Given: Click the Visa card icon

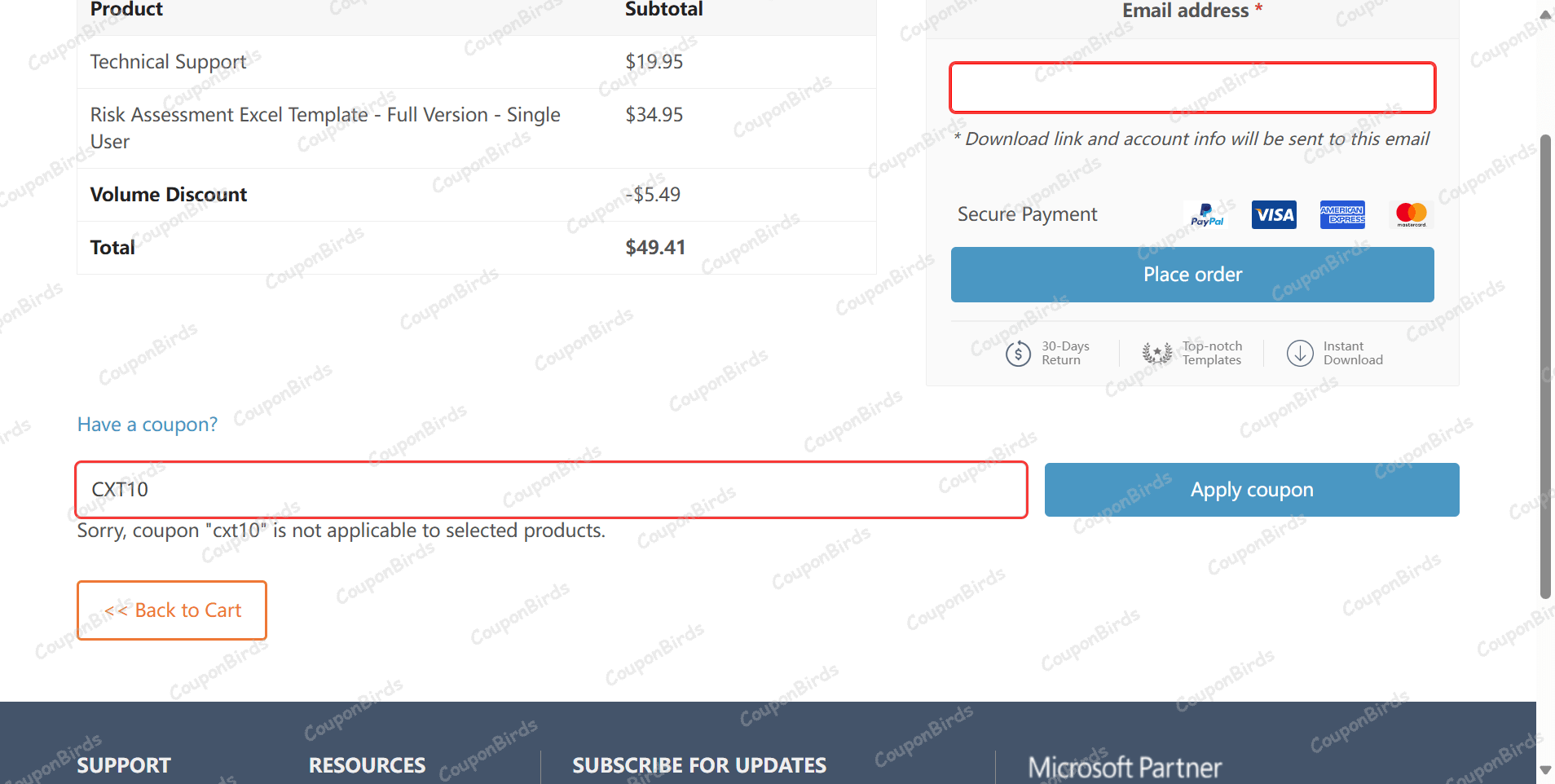Looking at the screenshot, I should pos(1274,215).
